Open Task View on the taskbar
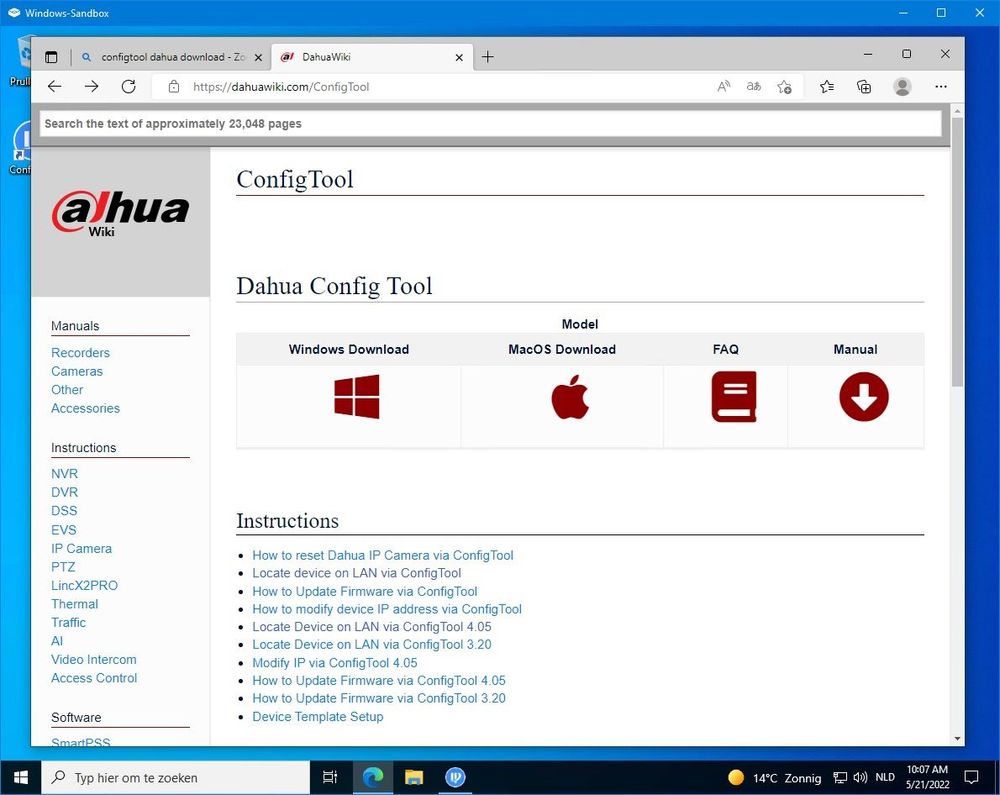This screenshot has height=795, width=1000. click(x=330, y=777)
